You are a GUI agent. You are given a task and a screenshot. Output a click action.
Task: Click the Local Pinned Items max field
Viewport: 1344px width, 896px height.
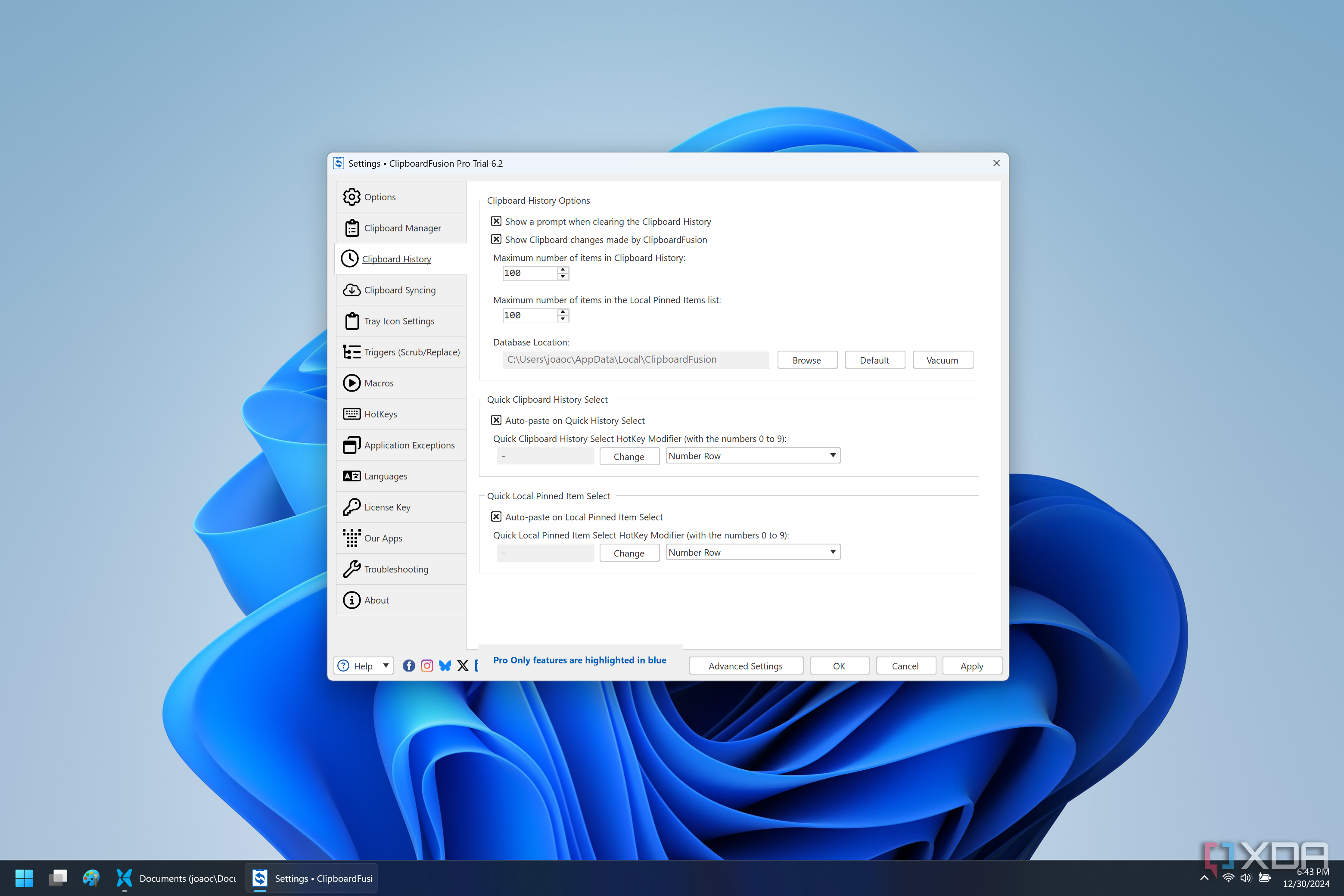(530, 315)
